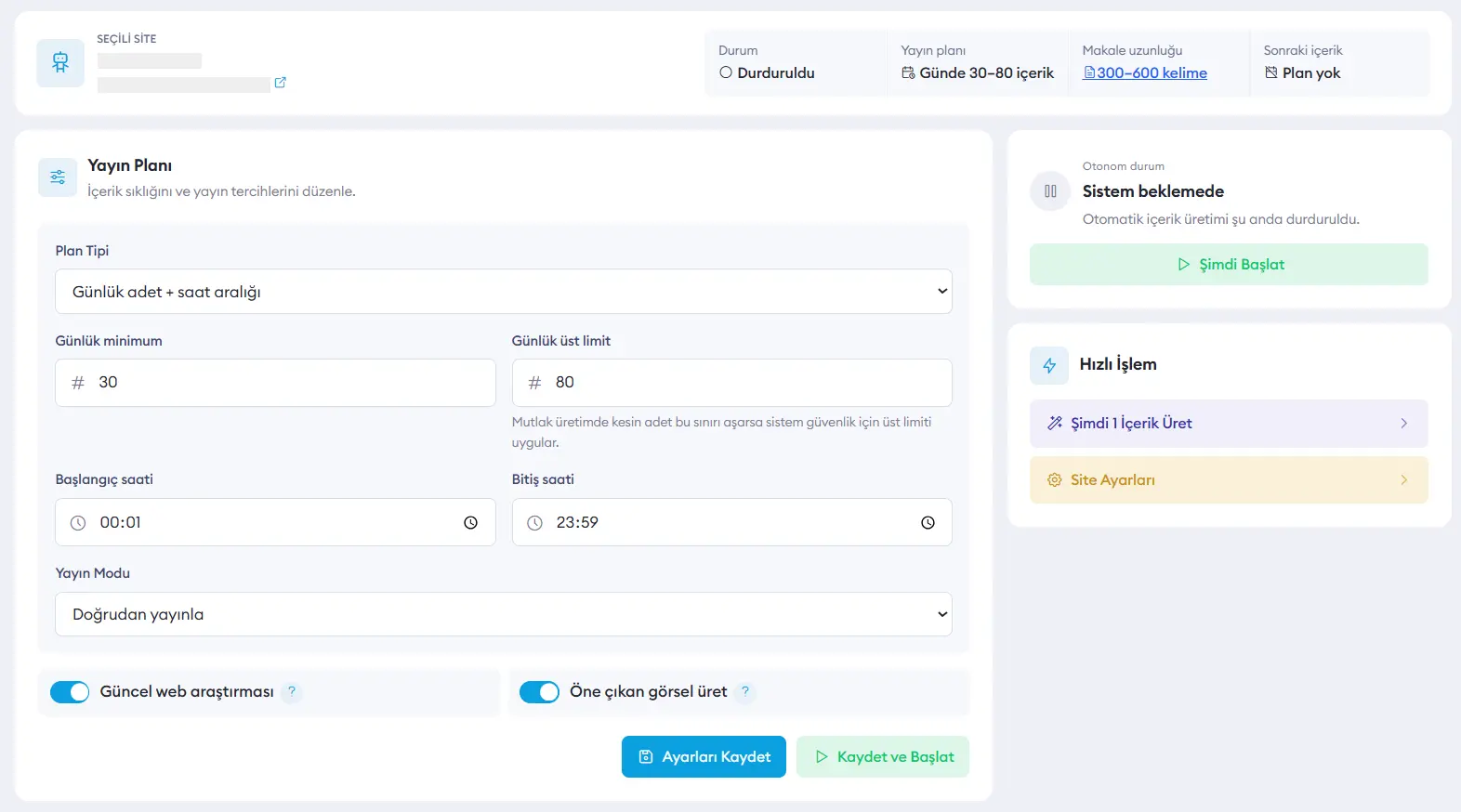Image resolution: width=1461 pixels, height=812 pixels.
Task: Click the clock icon left of 23:59
Action: click(x=534, y=523)
